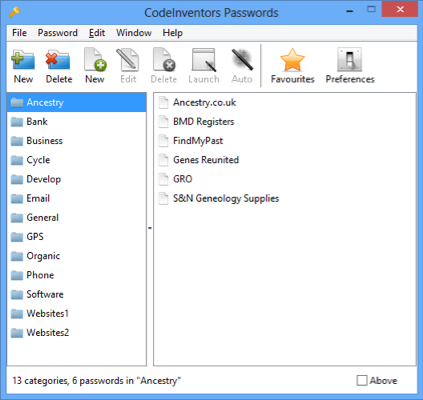The height and width of the screenshot is (400, 423).
Task: Maximize the CodeInventors Passwords window
Action: pyautogui.click(x=371, y=9)
